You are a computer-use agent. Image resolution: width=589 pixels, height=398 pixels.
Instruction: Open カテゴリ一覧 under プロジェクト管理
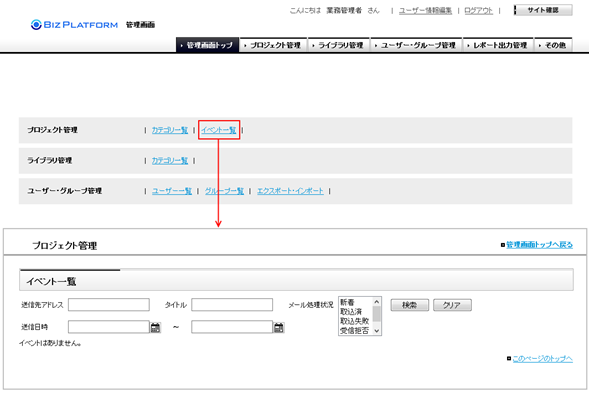click(170, 130)
